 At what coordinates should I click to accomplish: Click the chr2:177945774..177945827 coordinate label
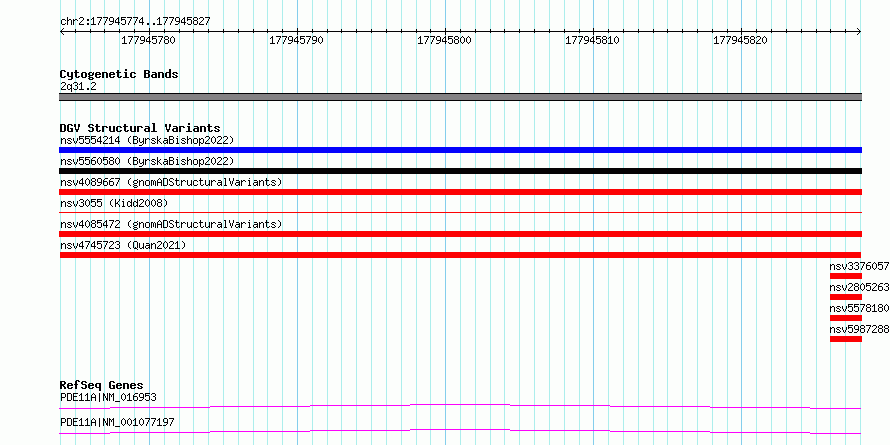tap(135, 22)
